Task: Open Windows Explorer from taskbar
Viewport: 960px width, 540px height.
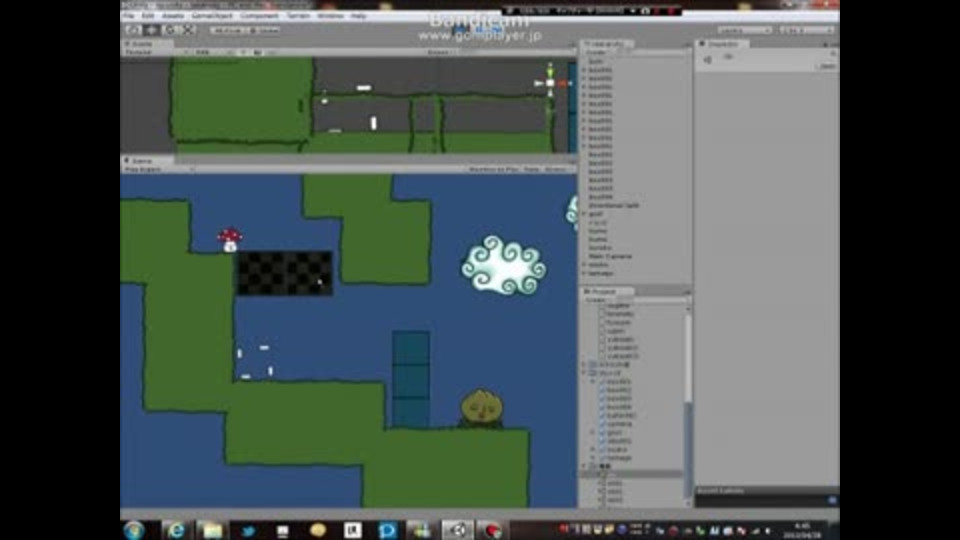Action: click(x=212, y=530)
